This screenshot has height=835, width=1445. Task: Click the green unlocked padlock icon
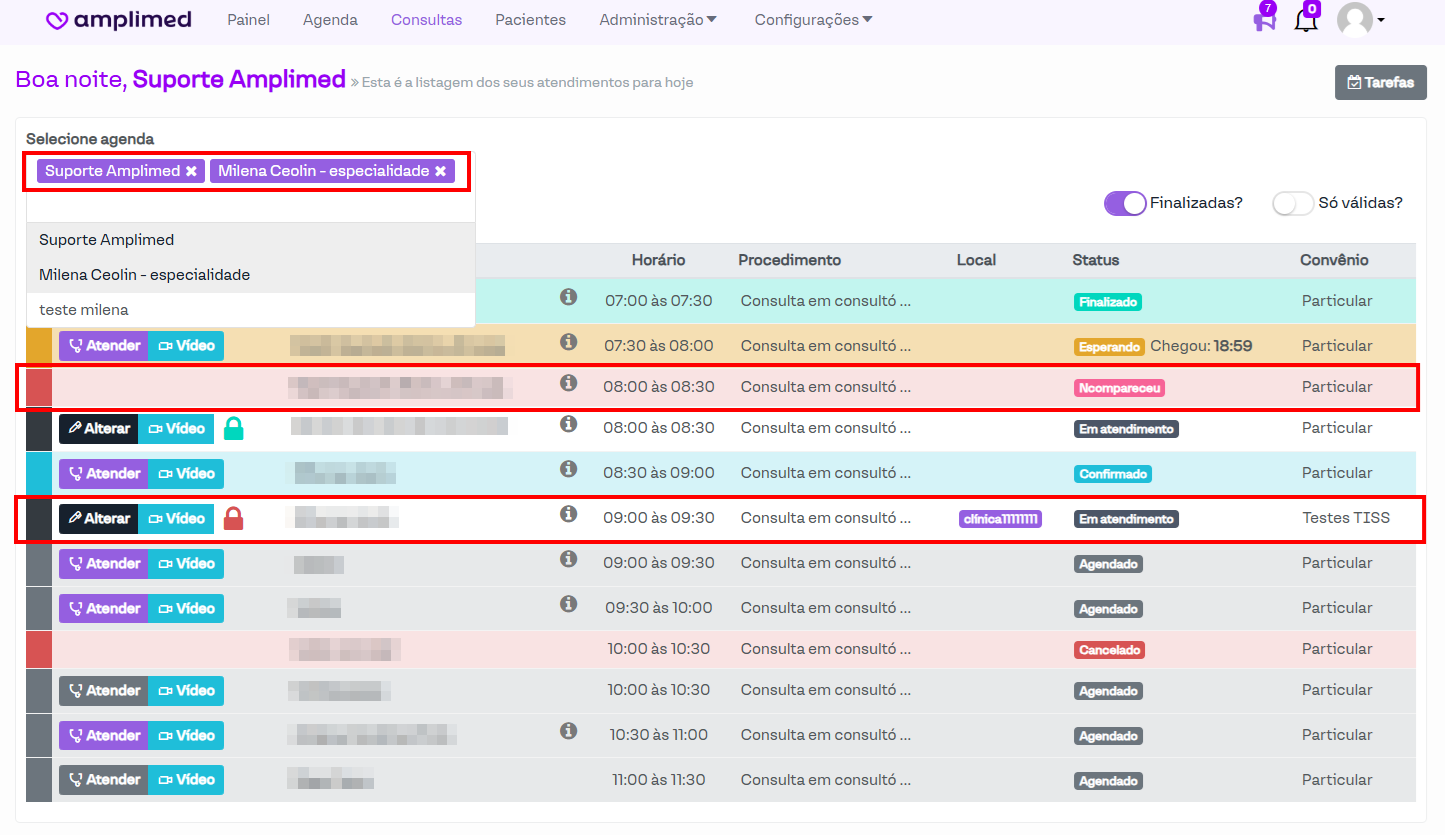[233, 428]
